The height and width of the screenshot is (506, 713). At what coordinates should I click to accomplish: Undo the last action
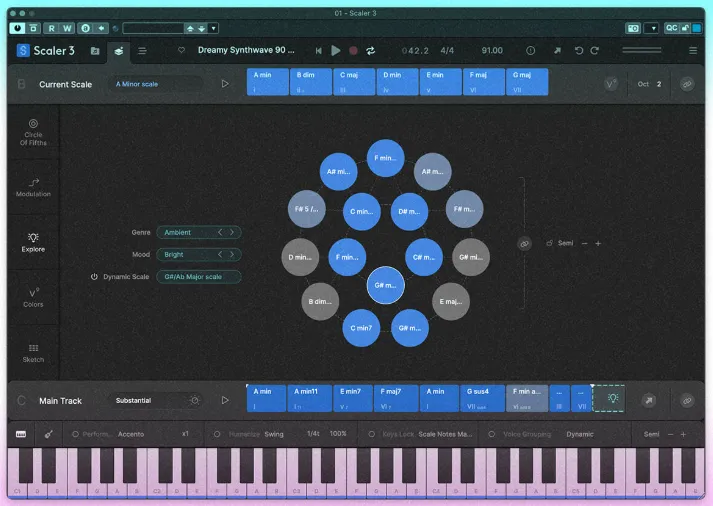coord(578,50)
